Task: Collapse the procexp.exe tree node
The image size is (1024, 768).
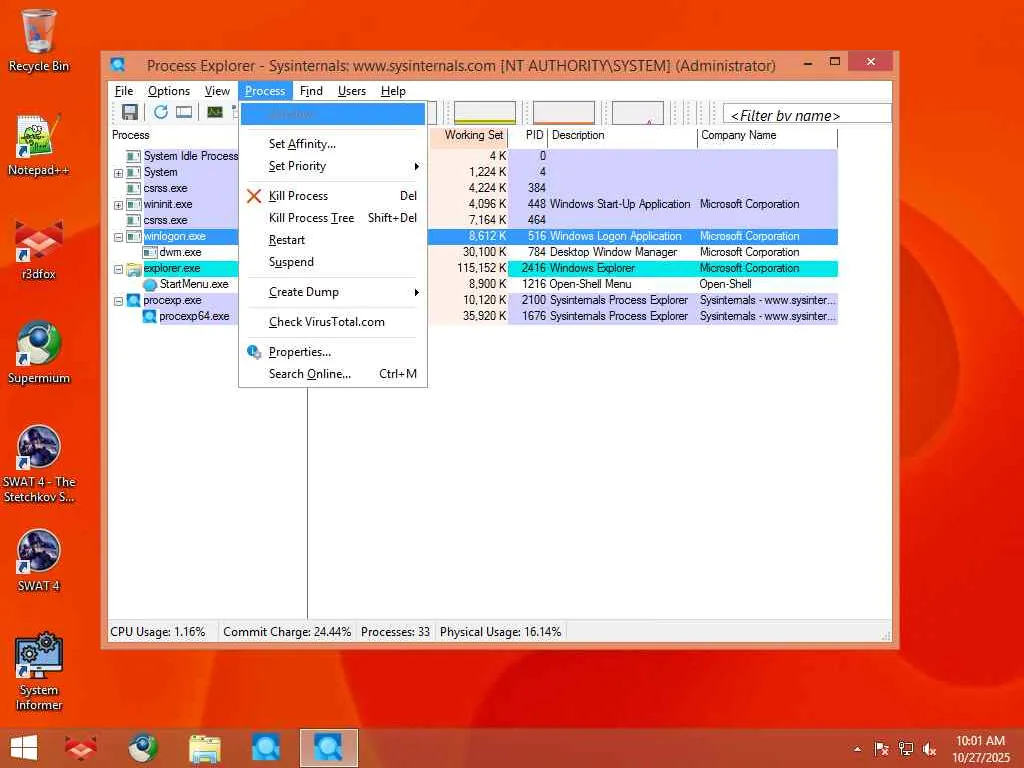Action: (x=118, y=301)
